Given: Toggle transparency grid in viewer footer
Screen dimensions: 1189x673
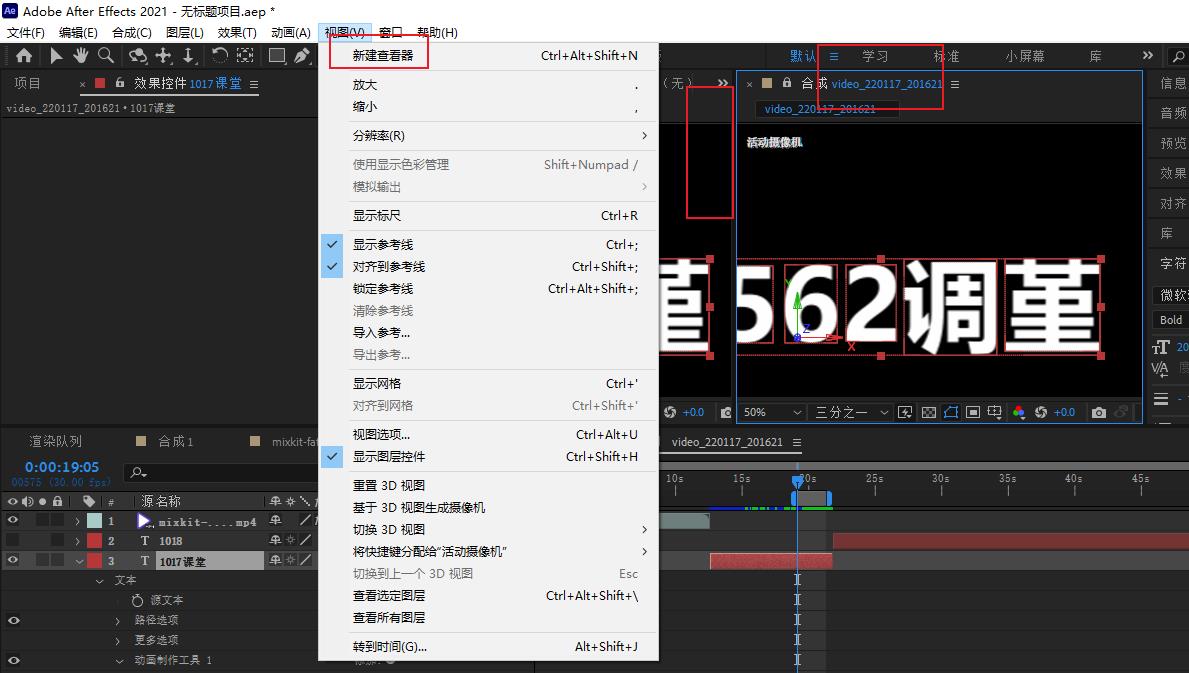Looking at the screenshot, I should (929, 412).
